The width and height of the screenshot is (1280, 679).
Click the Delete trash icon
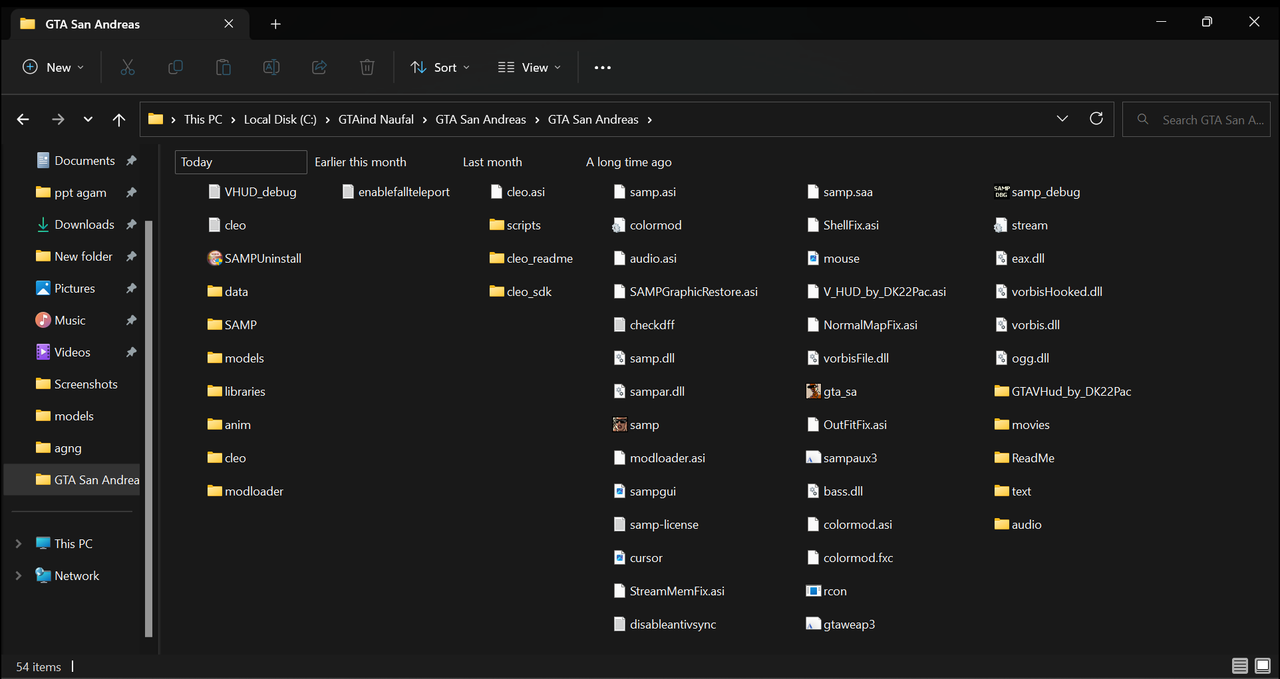click(367, 67)
